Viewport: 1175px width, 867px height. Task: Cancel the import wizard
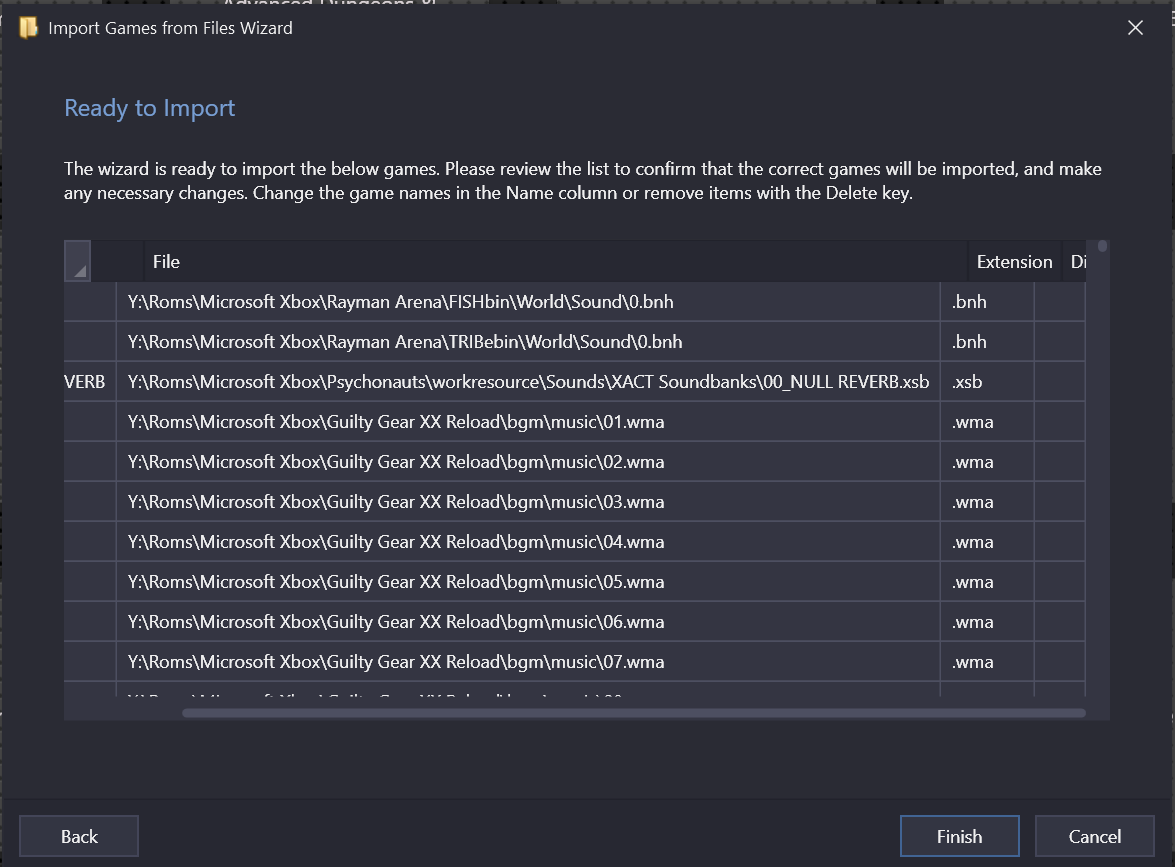point(1095,836)
